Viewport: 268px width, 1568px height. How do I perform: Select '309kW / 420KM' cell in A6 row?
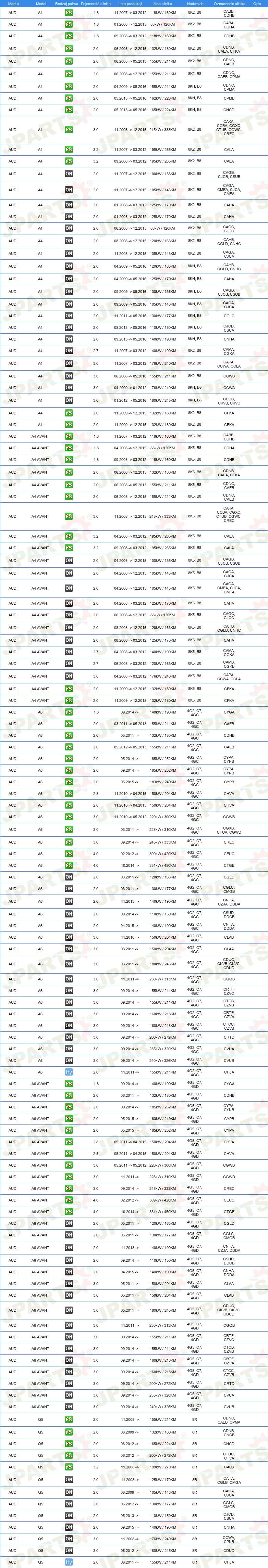[x=163, y=854]
